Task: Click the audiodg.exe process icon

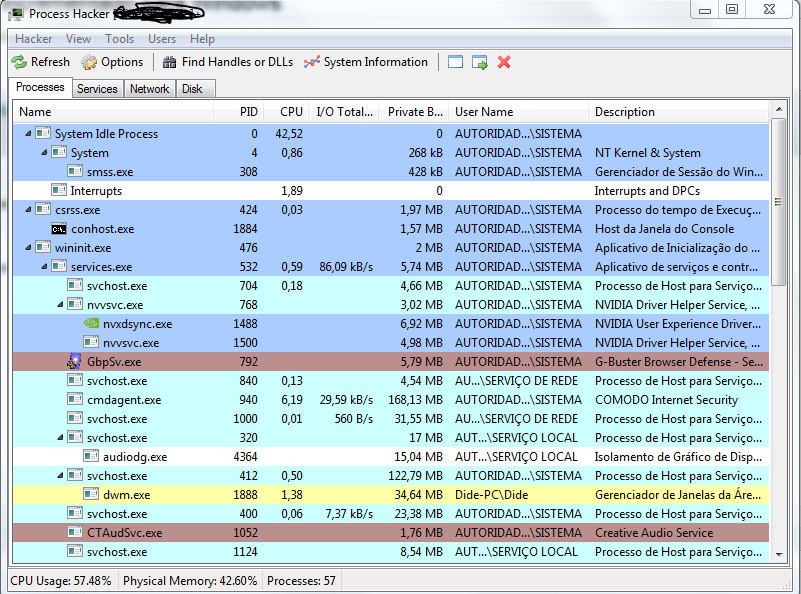Action: pyautogui.click(x=91, y=456)
